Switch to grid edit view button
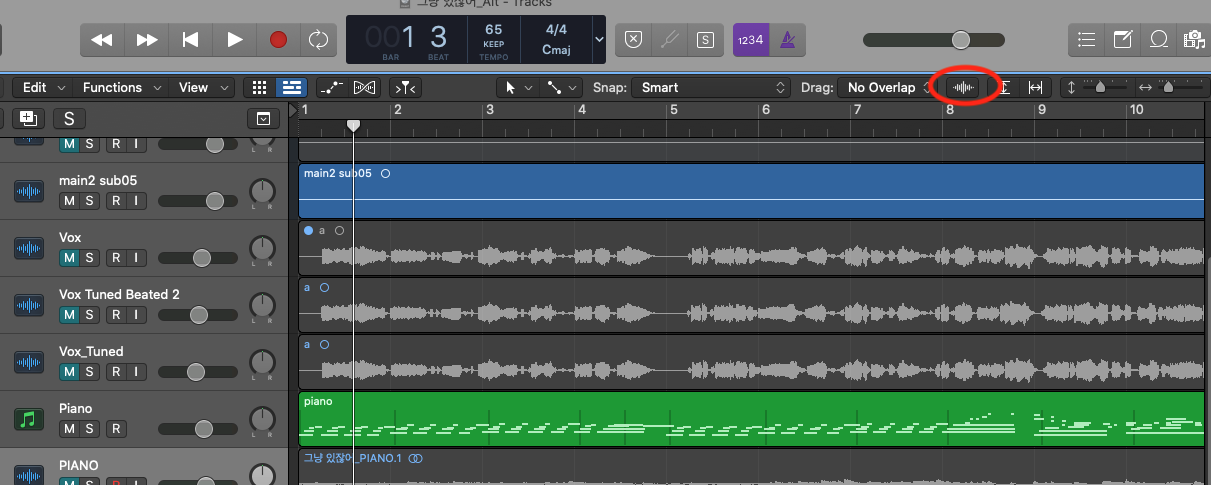The image size is (1211, 485). tap(260, 88)
